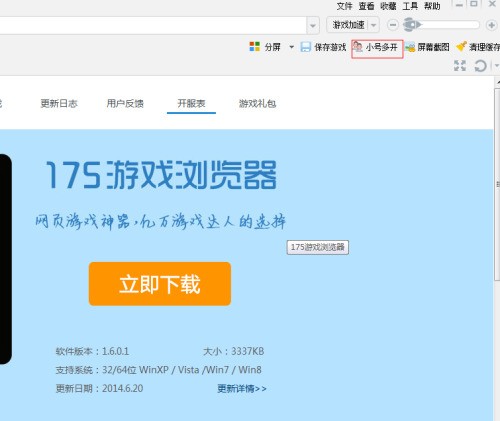Click the 大小：3337KB text
This screenshot has width=500, height=421.
234,351
